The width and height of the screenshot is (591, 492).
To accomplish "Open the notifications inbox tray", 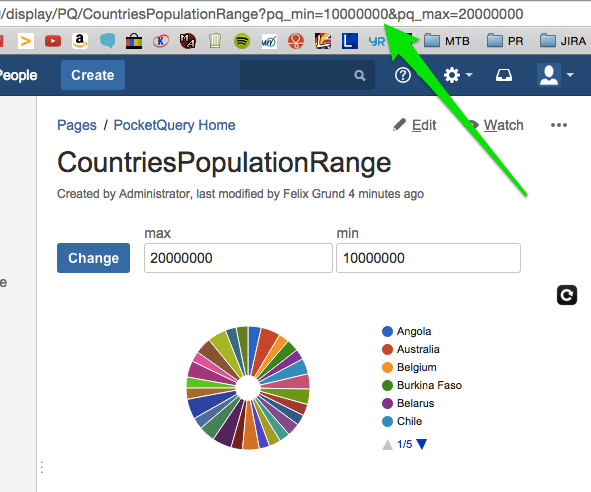I will 504,75.
